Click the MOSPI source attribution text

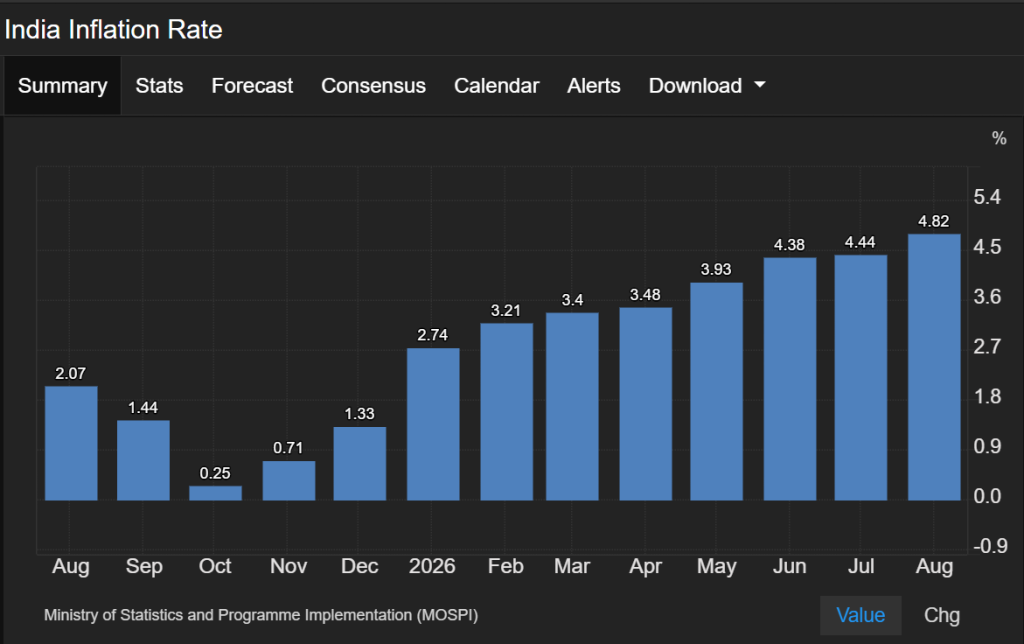pyautogui.click(x=261, y=615)
